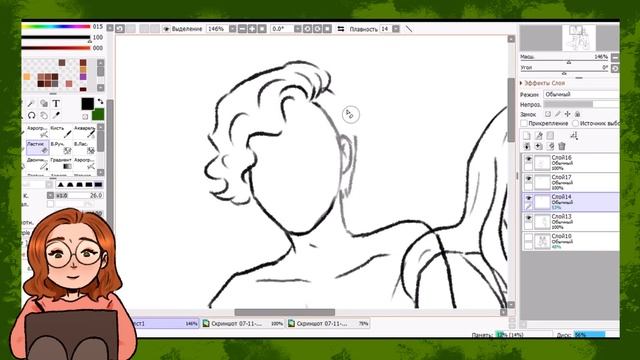Select the Gradient (Градиент) tool
Viewport: 640px width, 360px height.
click(61, 164)
